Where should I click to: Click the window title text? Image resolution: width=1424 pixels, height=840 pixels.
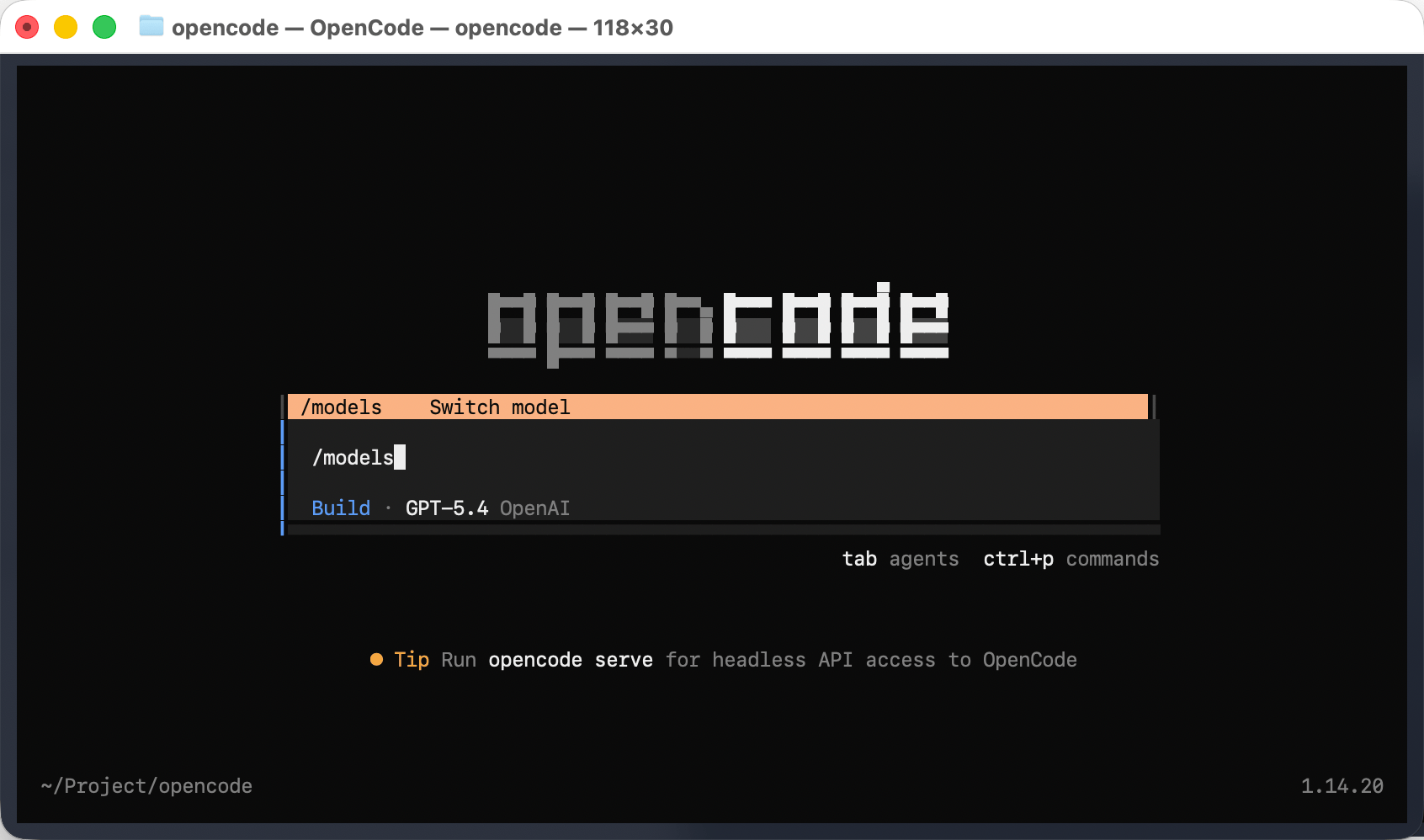422,28
